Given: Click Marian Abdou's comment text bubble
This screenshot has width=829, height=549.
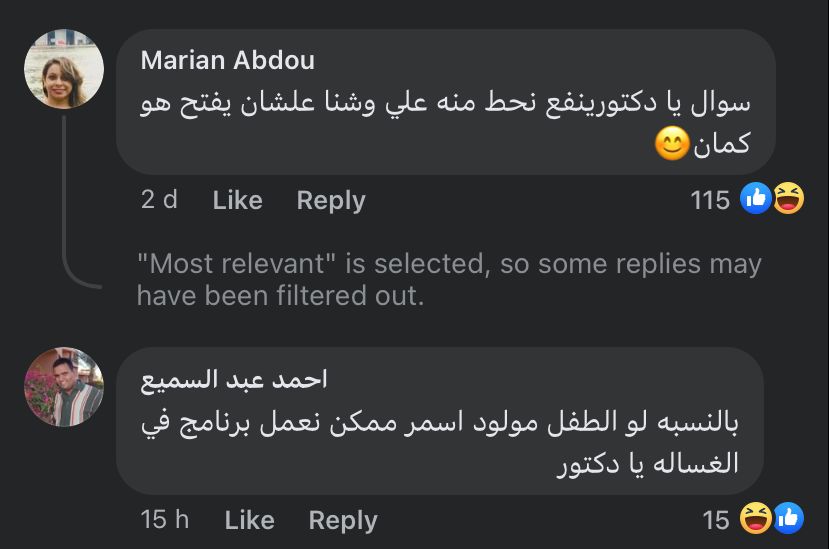Looking at the screenshot, I should (445, 110).
